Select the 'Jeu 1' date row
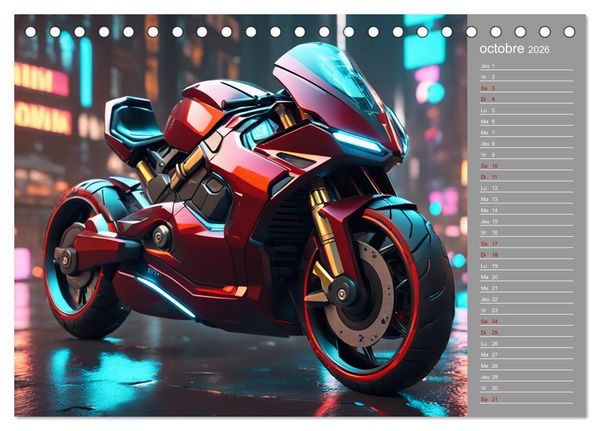600x431 pixels. click(x=527, y=66)
